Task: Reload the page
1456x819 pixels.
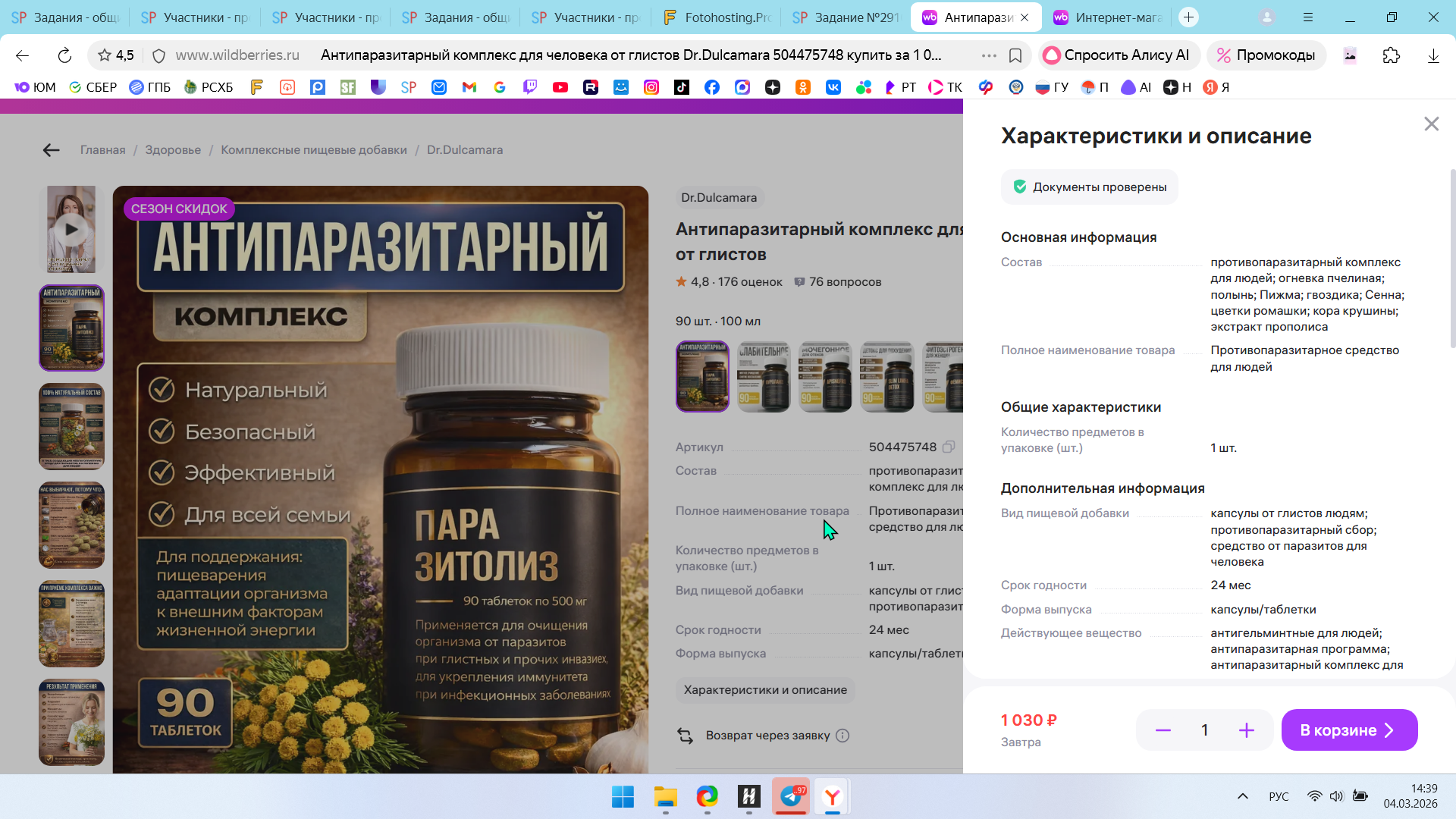Action: click(64, 55)
